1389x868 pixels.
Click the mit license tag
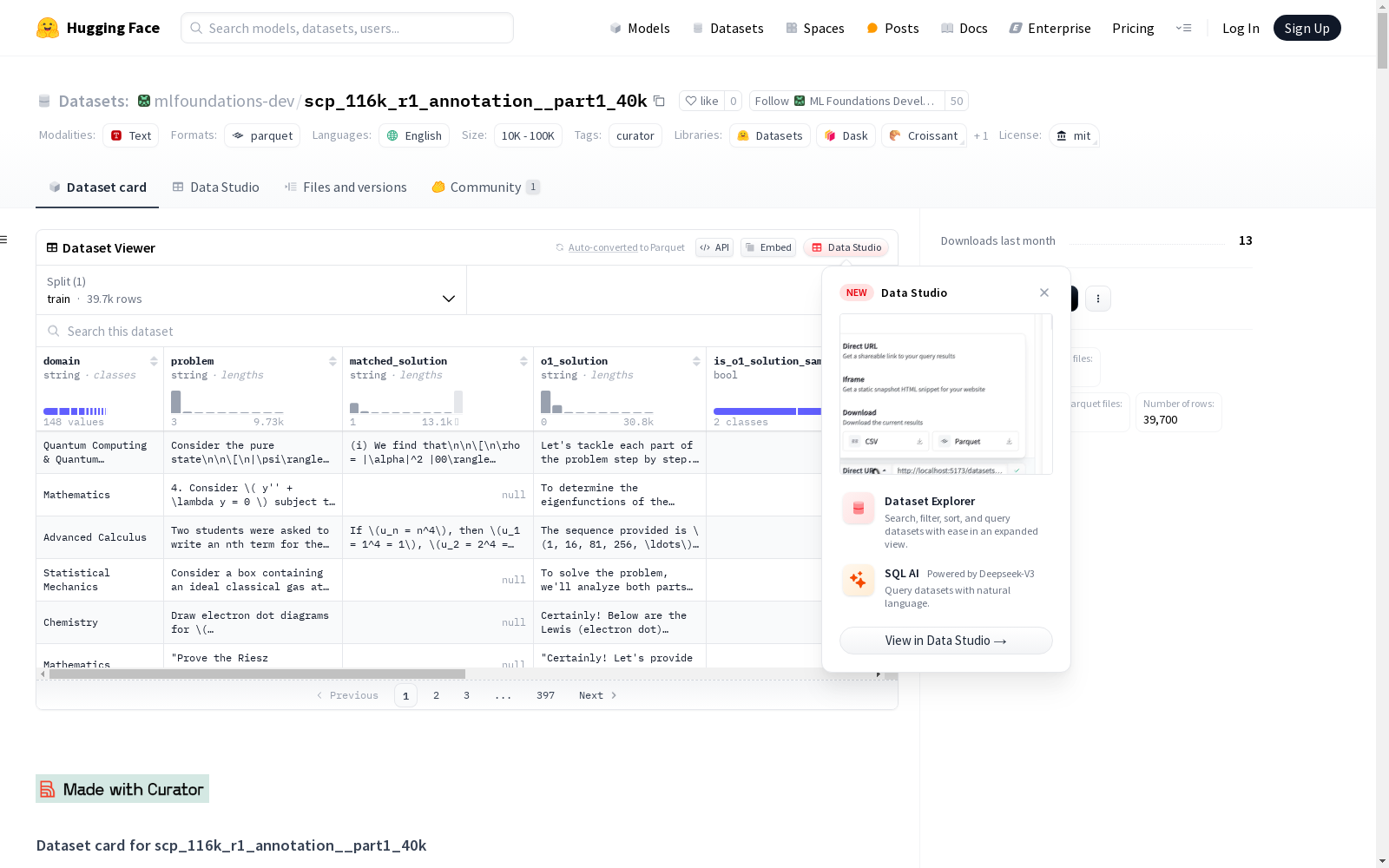[x=1074, y=135]
